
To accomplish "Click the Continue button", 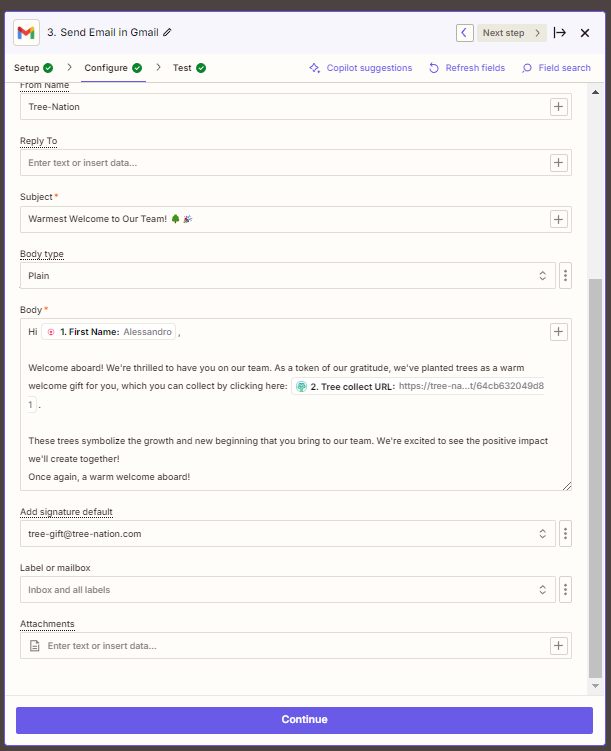I will coord(305,720).
